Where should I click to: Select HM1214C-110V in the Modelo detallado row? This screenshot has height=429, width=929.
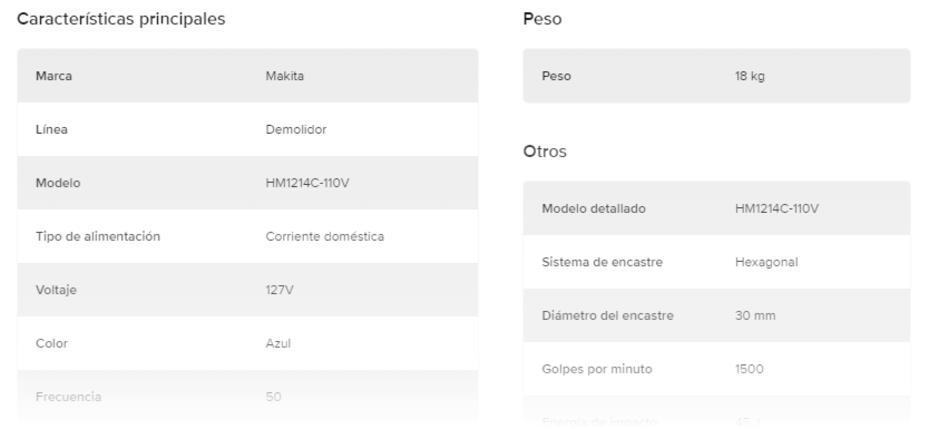click(x=777, y=209)
